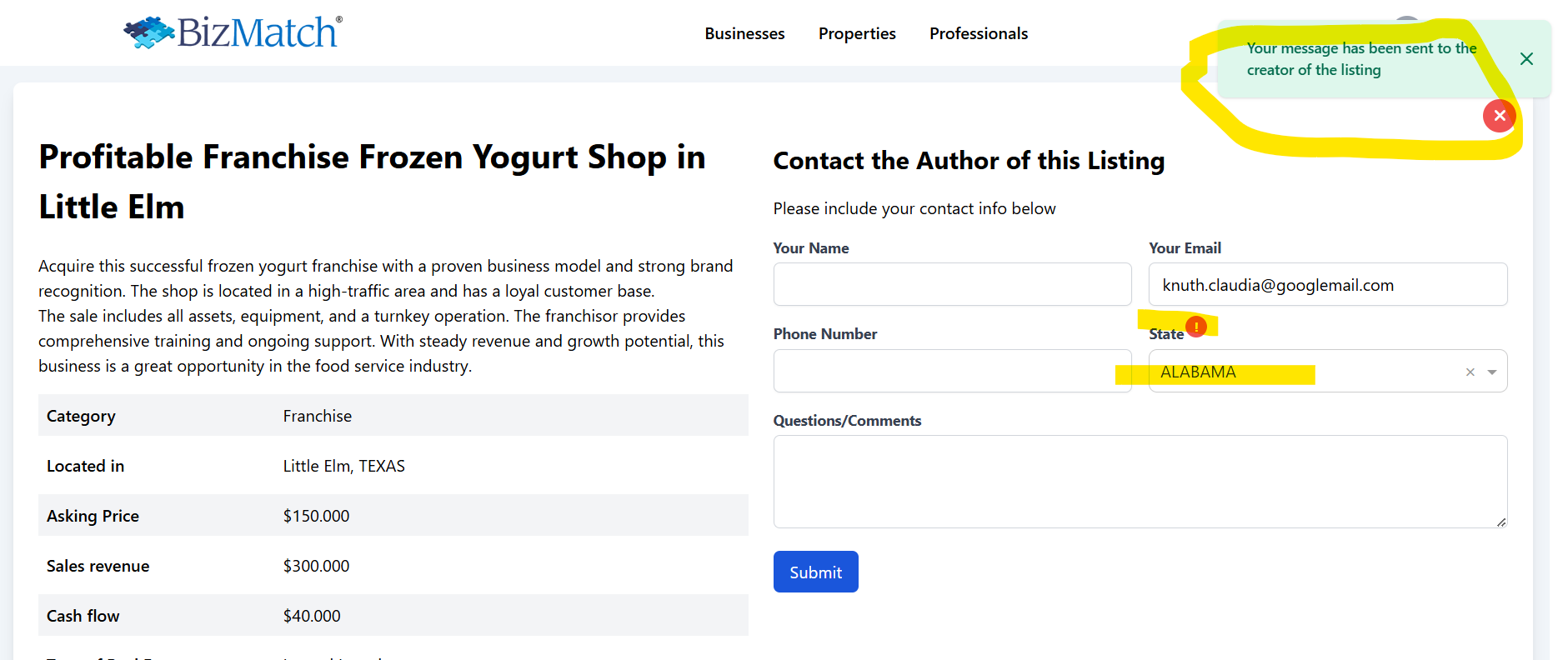Click into the Your Email field

point(1327,285)
